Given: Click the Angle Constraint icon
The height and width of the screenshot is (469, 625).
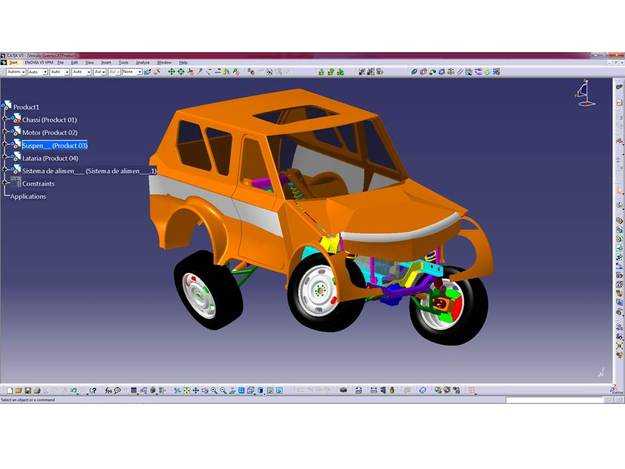Looking at the screenshot, I should [442, 72].
